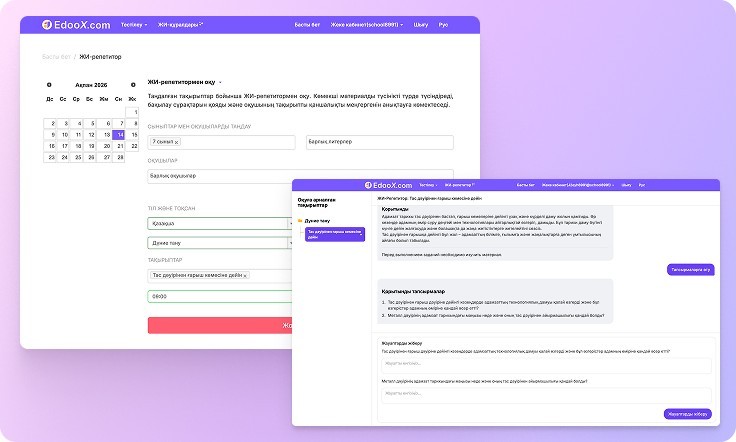Click the first answer text field in the chat window
The width and height of the screenshot is (736, 442).
coord(546,366)
